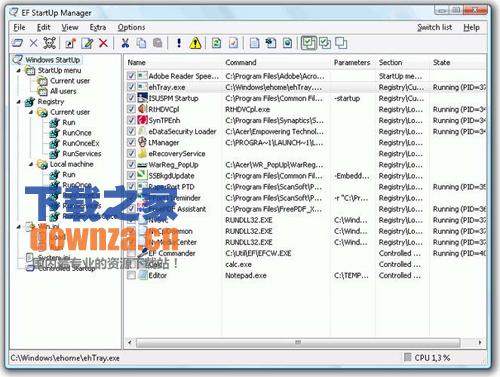This screenshot has width=500, height=377.
Task: Sort by the State column header
Action: pos(458,62)
